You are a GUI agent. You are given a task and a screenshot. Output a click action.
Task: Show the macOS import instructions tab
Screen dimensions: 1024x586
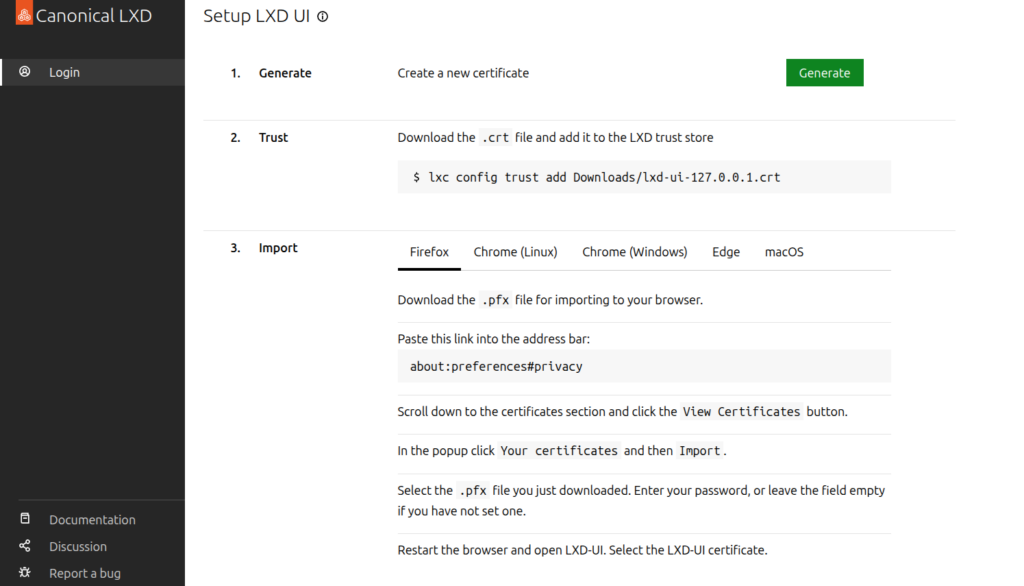point(784,252)
